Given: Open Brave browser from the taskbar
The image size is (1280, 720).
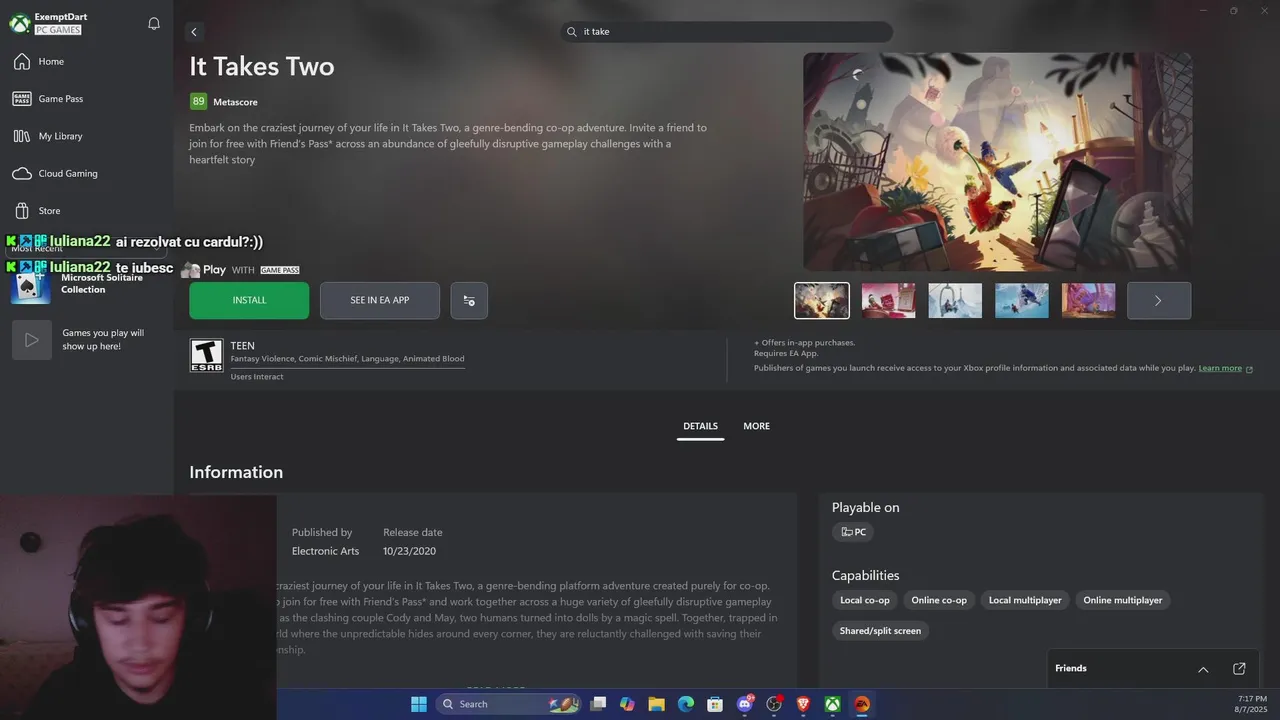Looking at the screenshot, I should click(803, 704).
